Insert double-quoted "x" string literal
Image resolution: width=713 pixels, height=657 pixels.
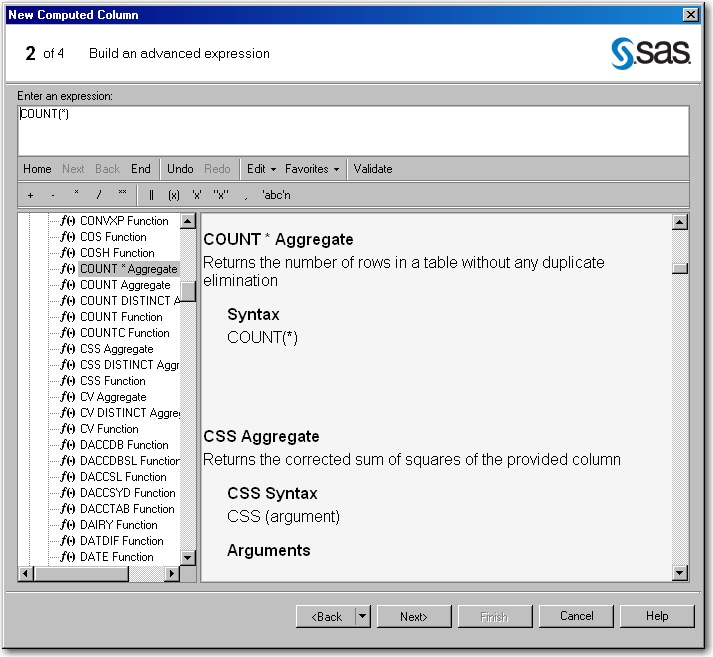click(221, 195)
